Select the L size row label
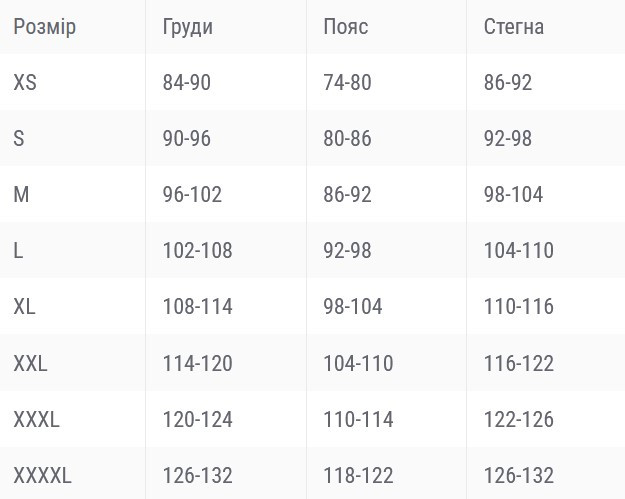Image resolution: width=625 pixels, height=499 pixels. click(x=18, y=250)
